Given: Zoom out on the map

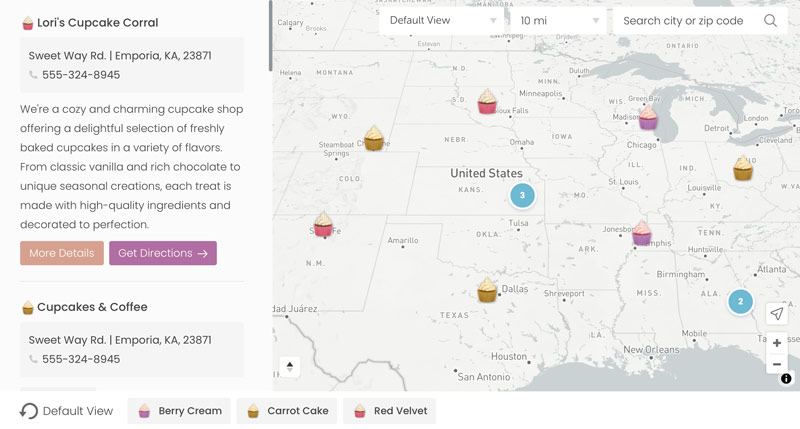Looking at the screenshot, I should click(x=777, y=364).
